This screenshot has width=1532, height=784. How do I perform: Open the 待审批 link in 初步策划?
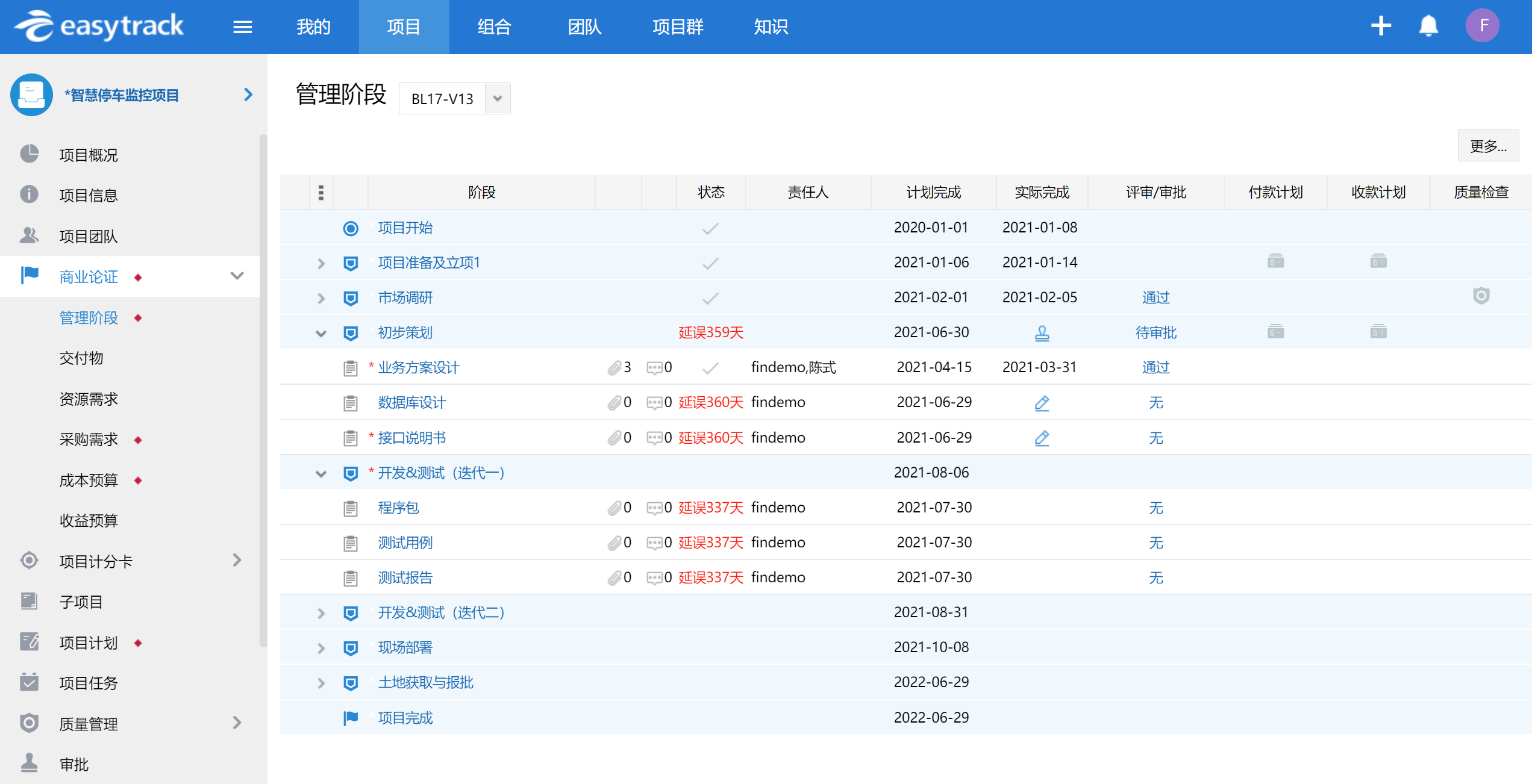1155,333
